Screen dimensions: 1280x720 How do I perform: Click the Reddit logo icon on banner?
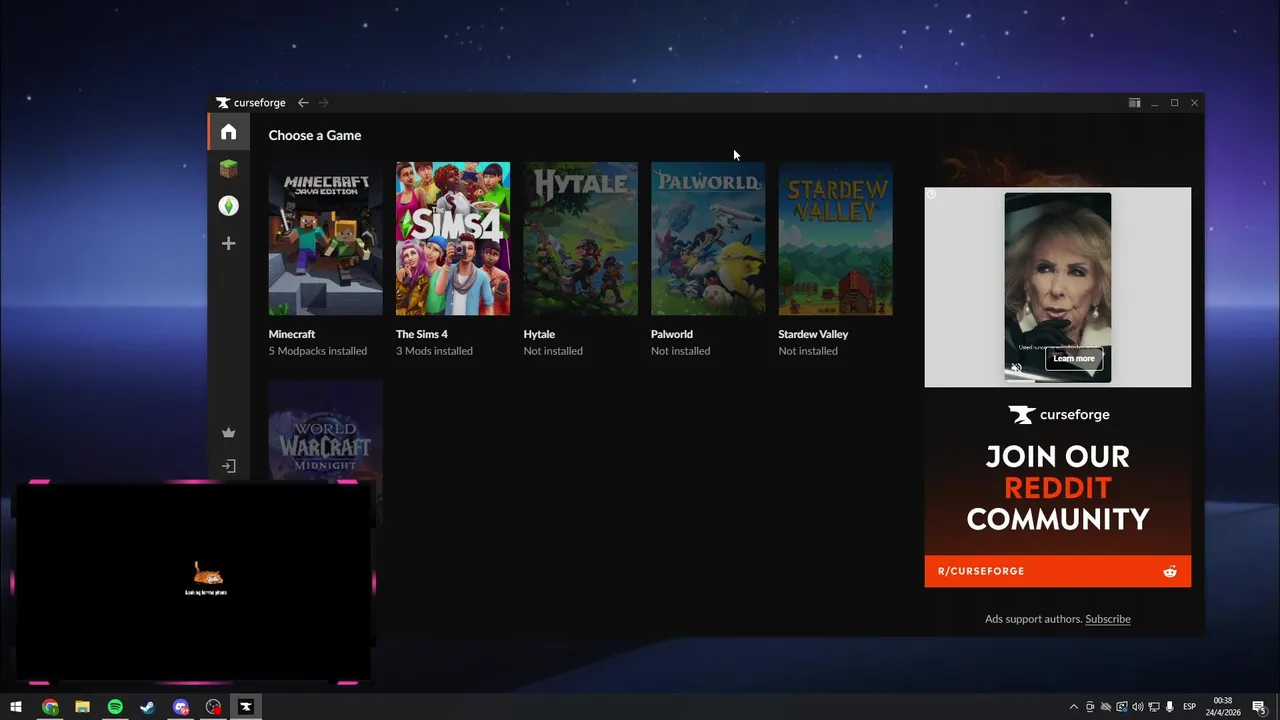[x=1170, y=571]
